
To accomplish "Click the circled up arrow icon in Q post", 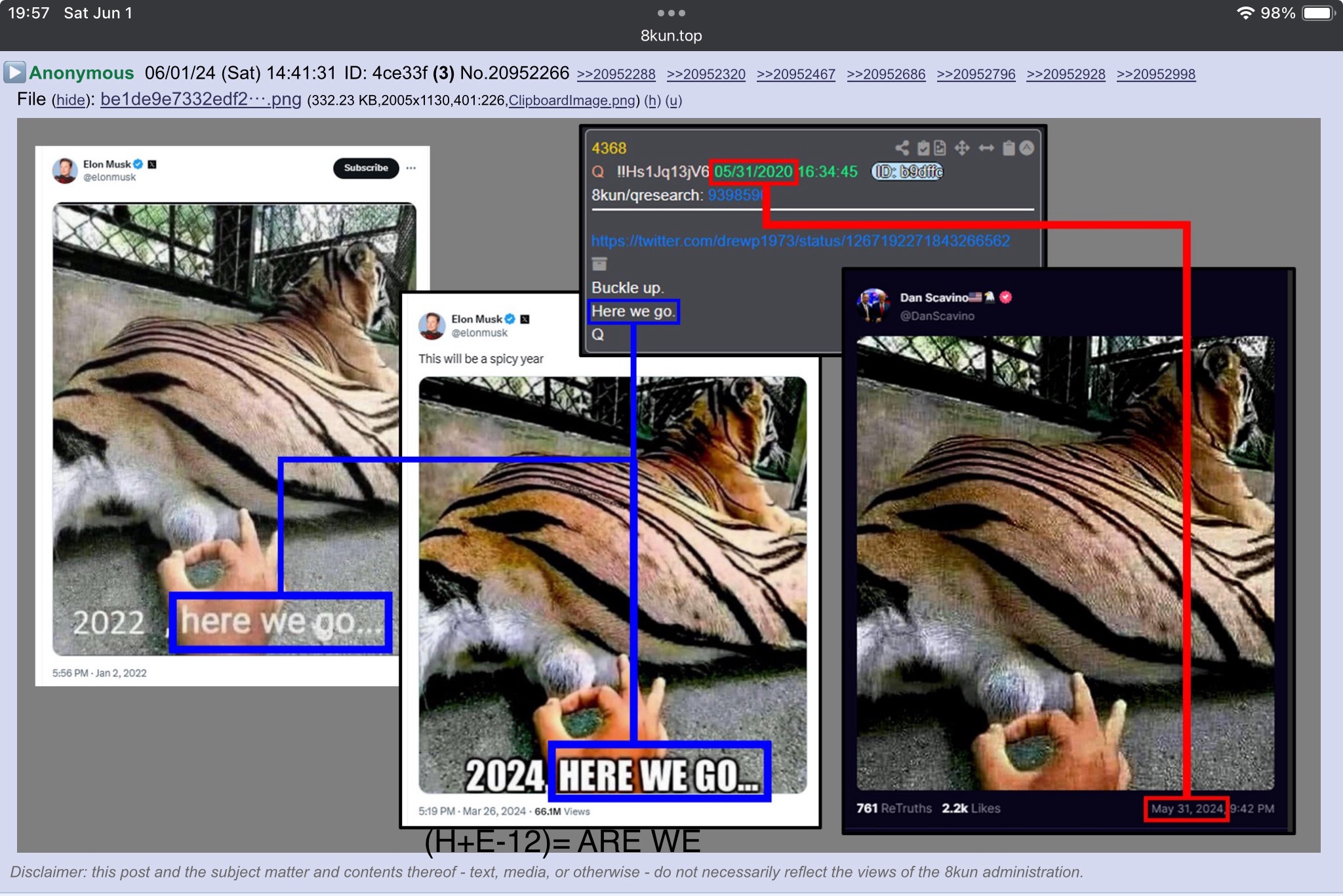I will 1027,148.
